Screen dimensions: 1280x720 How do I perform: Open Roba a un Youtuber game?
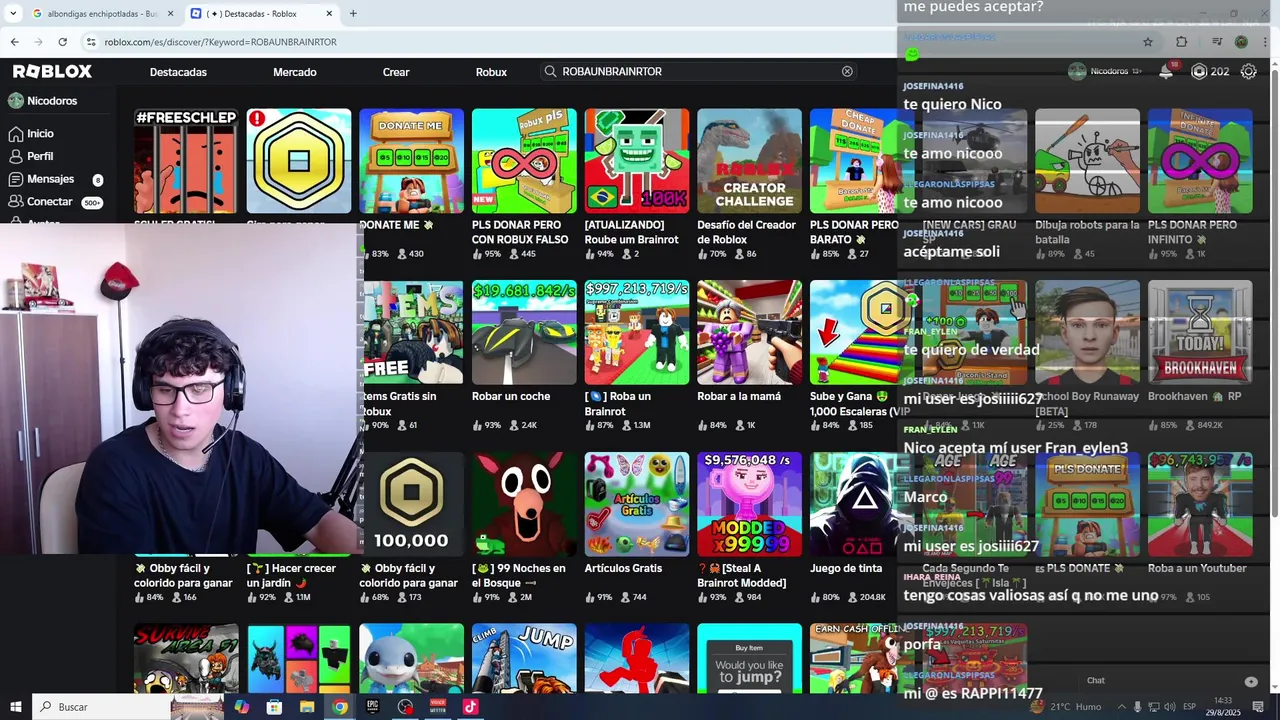1200,504
